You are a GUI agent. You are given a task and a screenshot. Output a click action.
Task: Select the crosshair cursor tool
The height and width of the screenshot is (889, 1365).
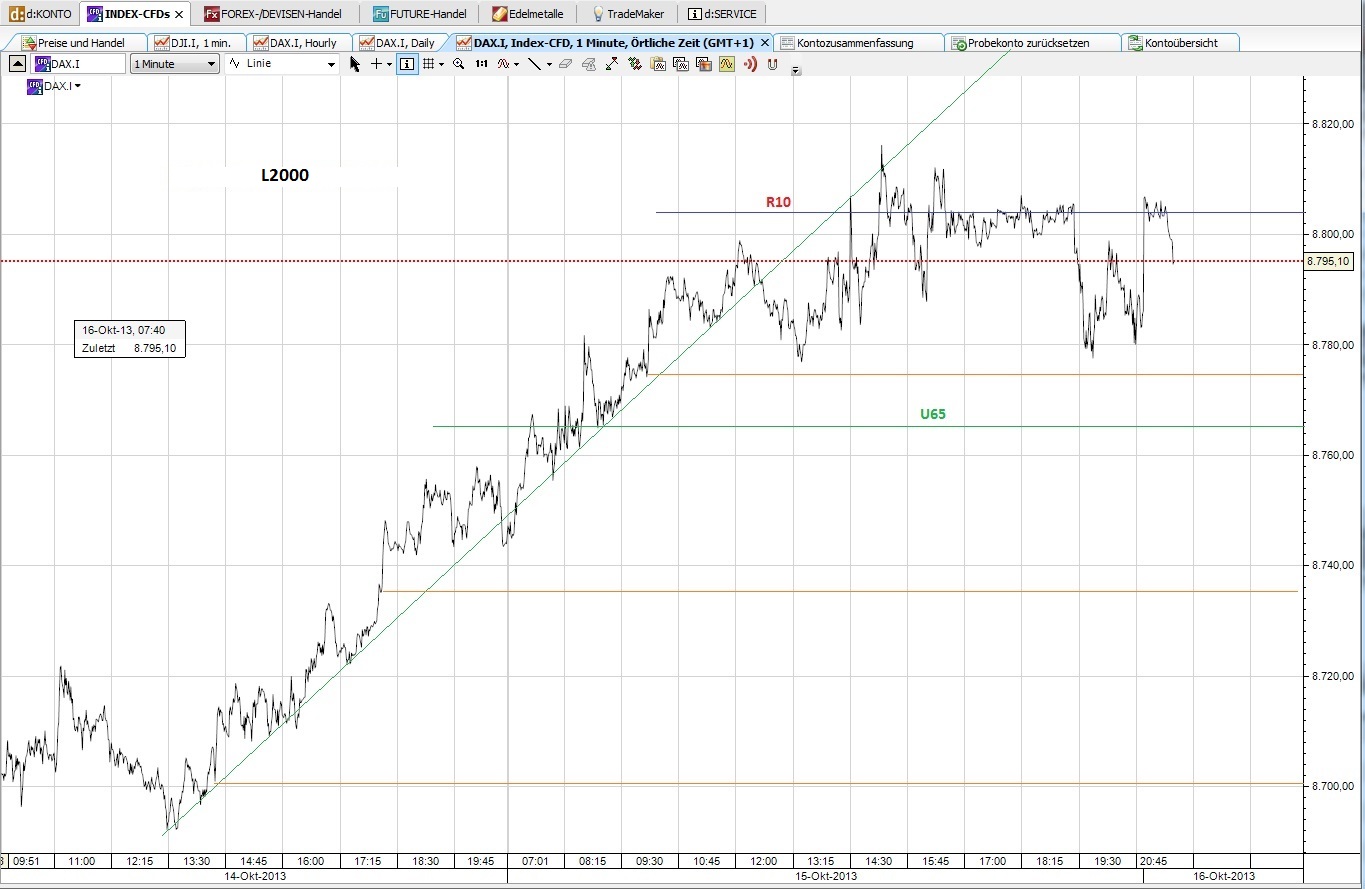tap(378, 63)
